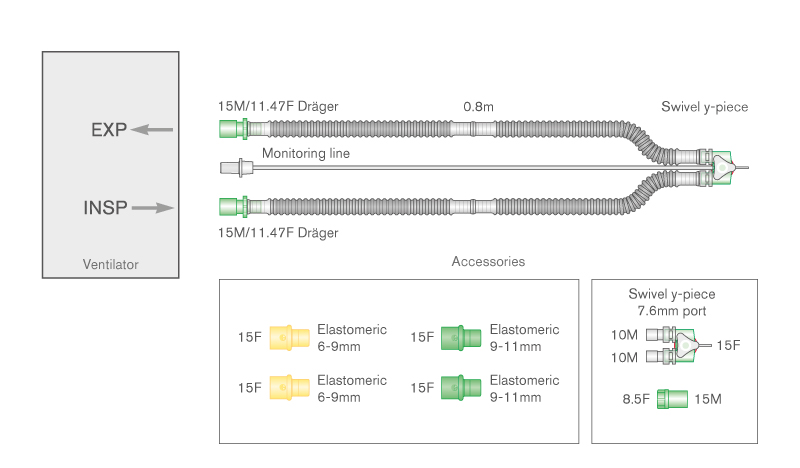Image resolution: width=800 pixels, height=468 pixels.
Task: Select the upper green elastomeric 9-11mm connector
Action: pos(461,338)
